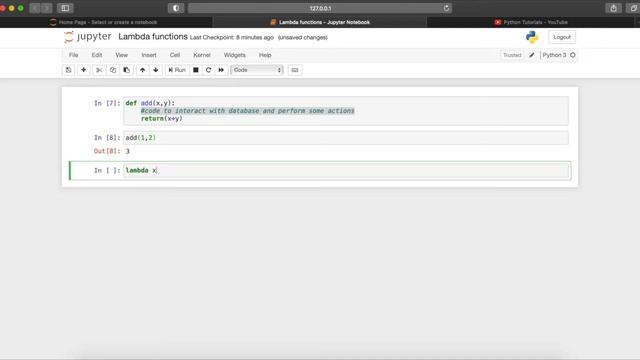Screen dimensions: 640x360
Task: Open the Widgets menu
Action: pyautogui.click(x=234, y=55)
